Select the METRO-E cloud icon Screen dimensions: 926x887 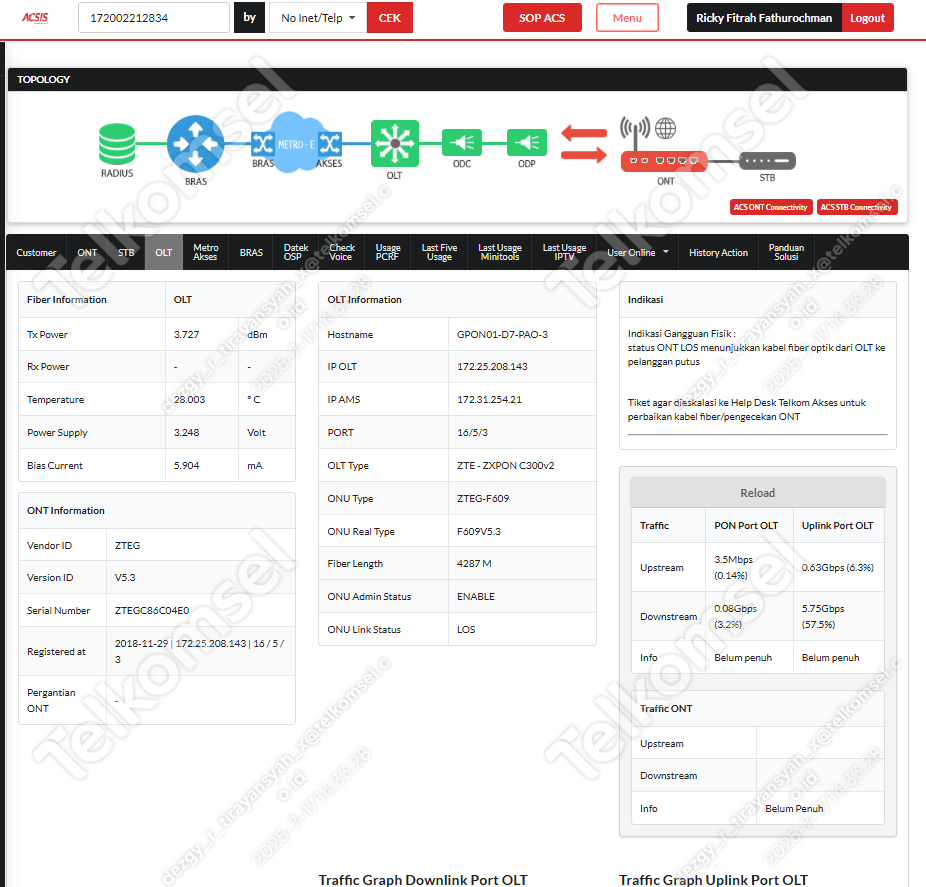coord(295,144)
